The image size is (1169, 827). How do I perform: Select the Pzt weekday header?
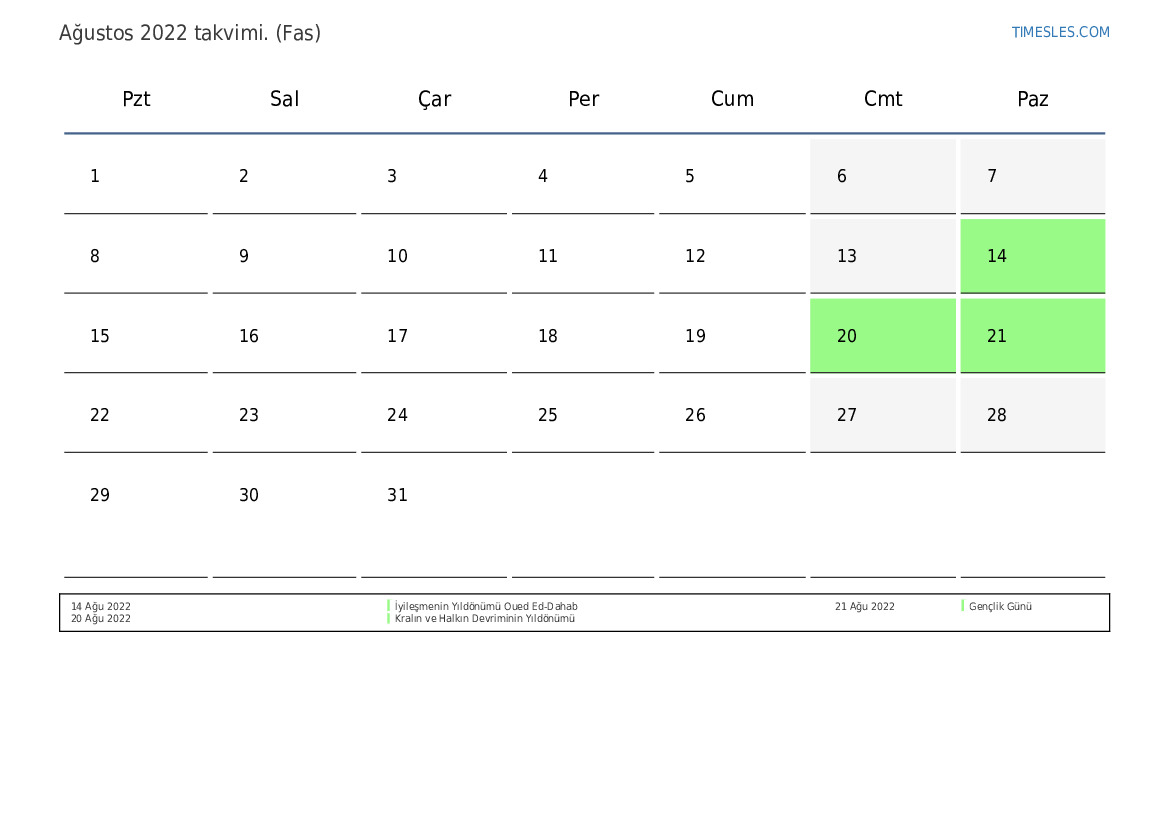[136, 99]
